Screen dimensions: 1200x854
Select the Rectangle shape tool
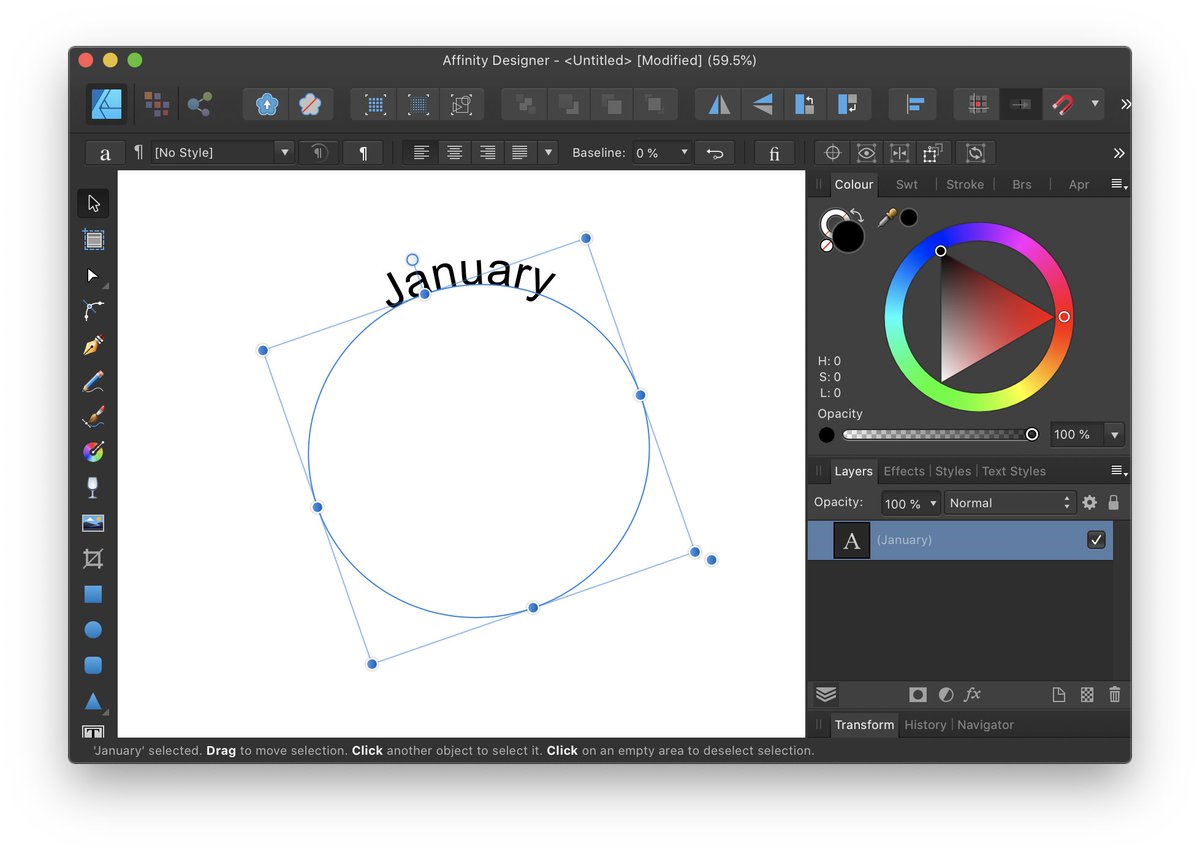[93, 594]
